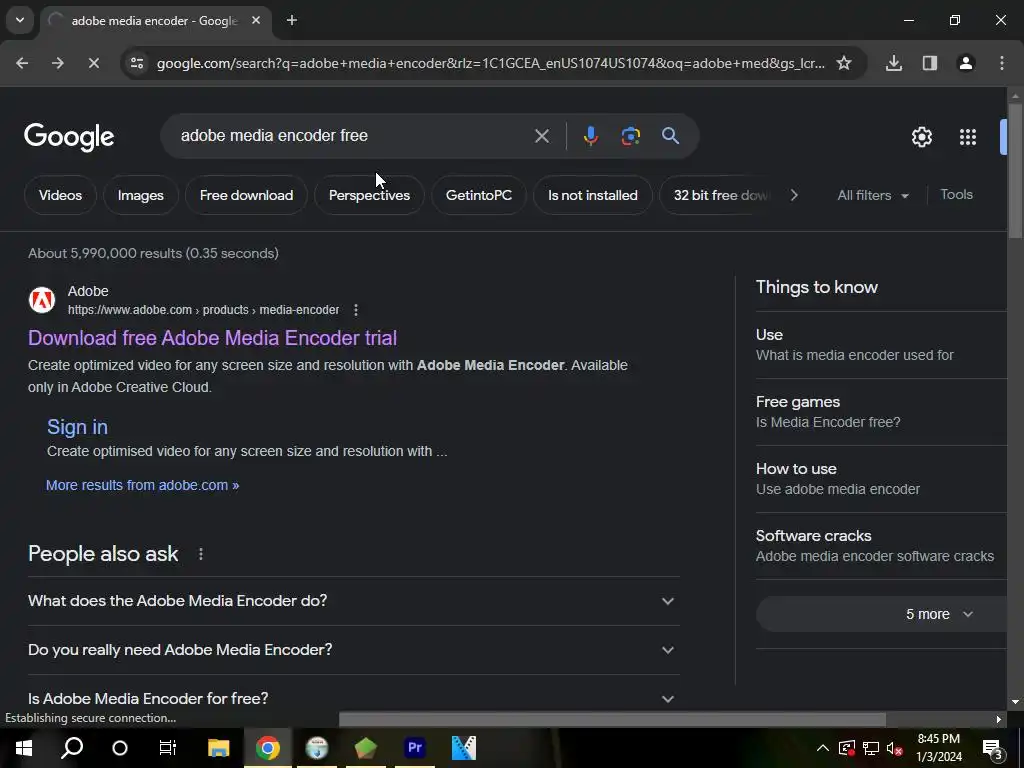Stop loading the page
1024x768 pixels.
point(93,63)
